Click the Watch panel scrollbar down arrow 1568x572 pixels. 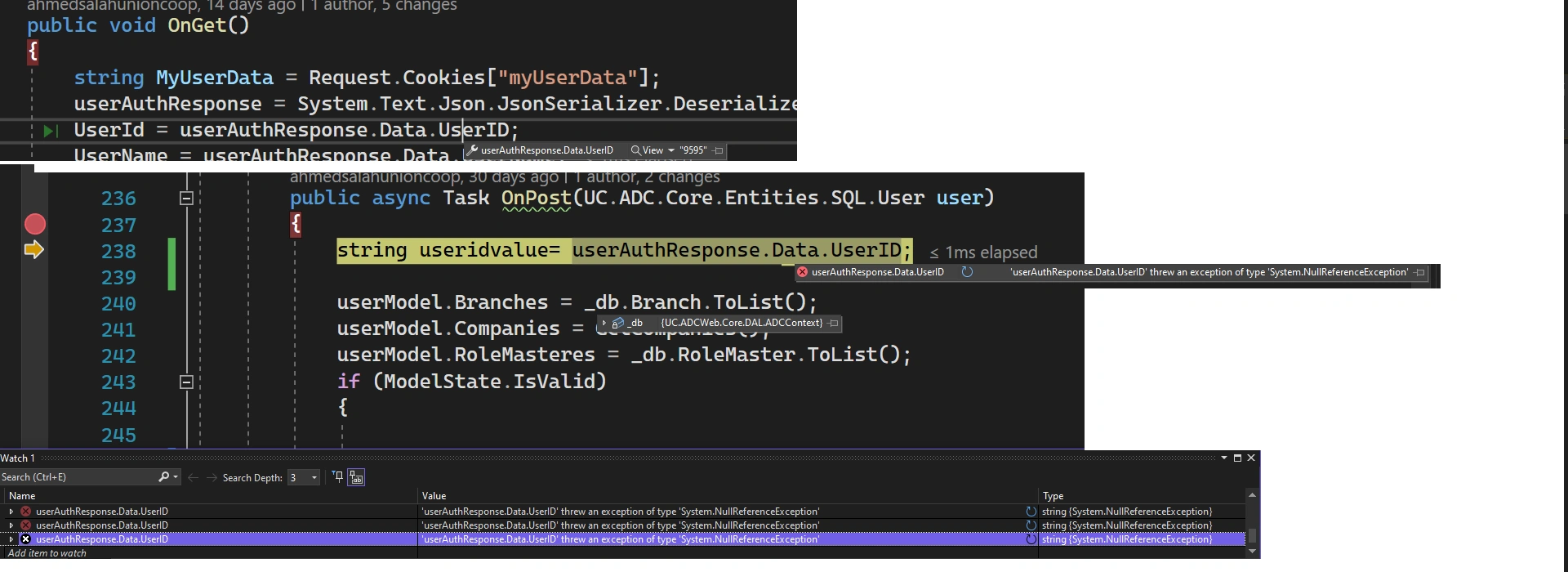click(x=1252, y=552)
